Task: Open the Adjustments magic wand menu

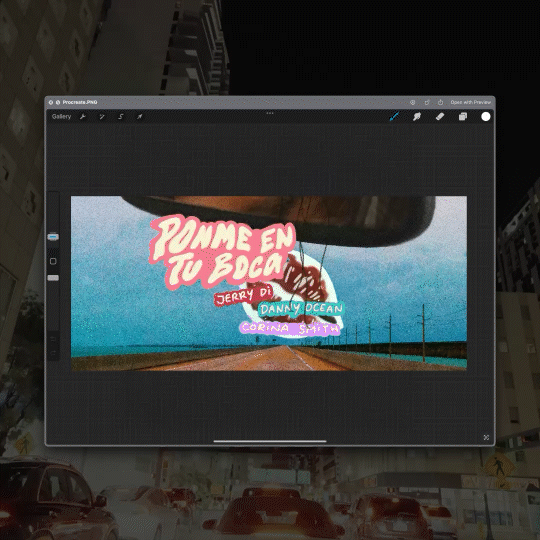Action: [102, 117]
